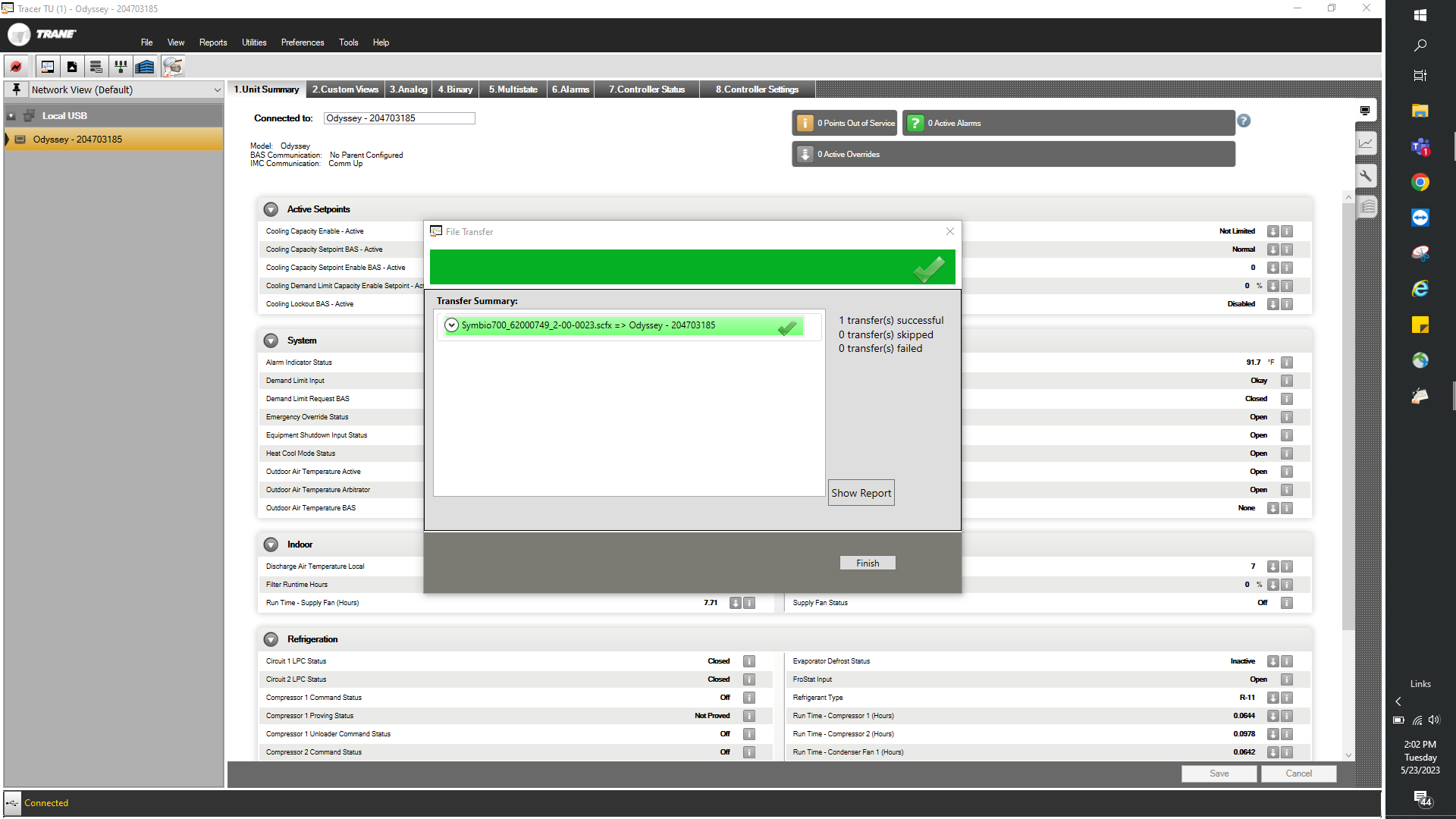Collapse the Refrigeration section
The width and height of the screenshot is (1456, 819).
271,639
